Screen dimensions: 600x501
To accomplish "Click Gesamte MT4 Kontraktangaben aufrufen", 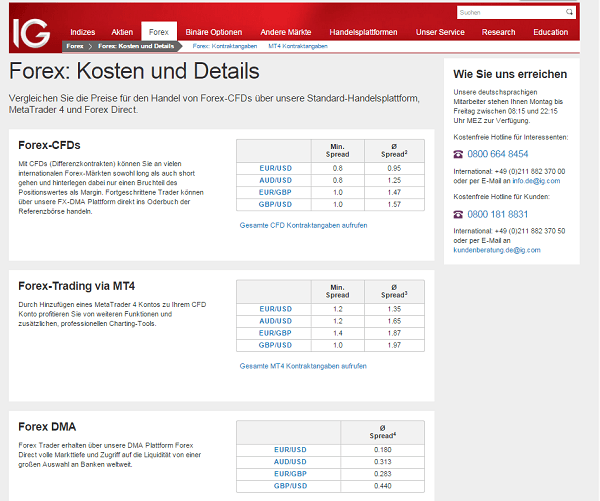I will click(303, 366).
